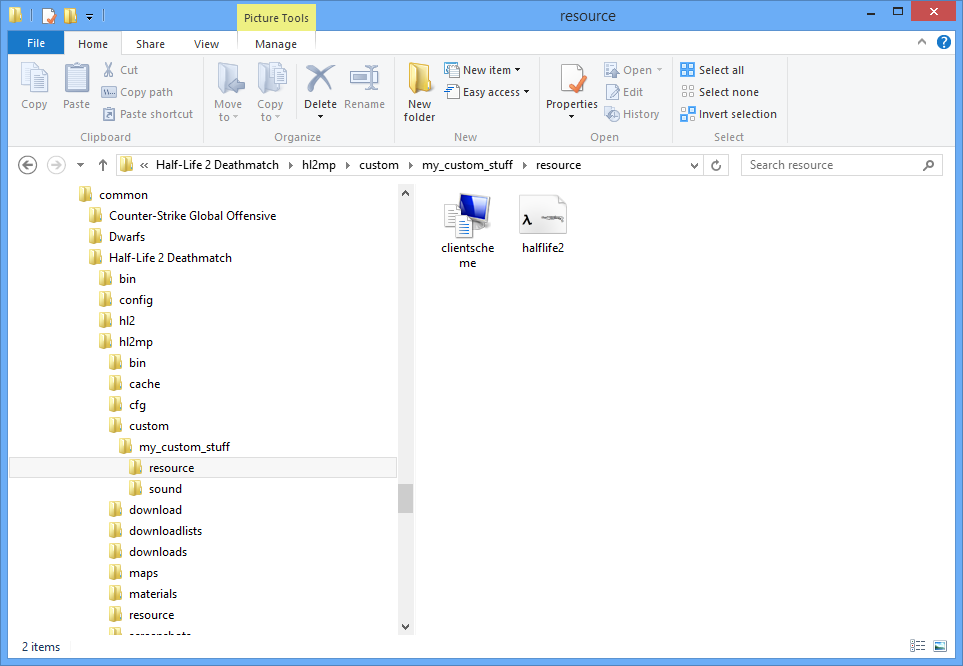
Task: Switch to the View ribbon tab
Action: coord(206,44)
